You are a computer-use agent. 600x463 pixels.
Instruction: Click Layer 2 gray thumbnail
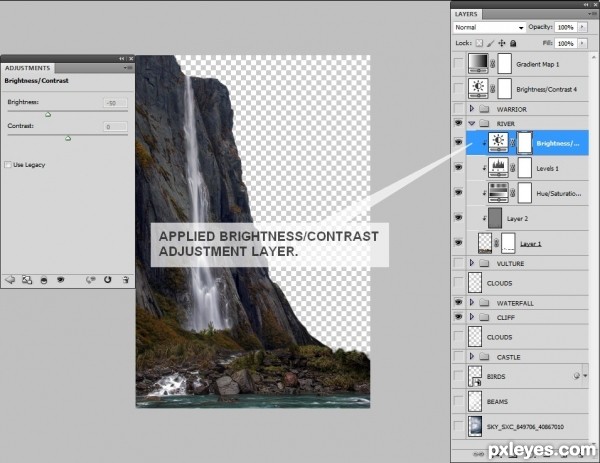[495, 218]
